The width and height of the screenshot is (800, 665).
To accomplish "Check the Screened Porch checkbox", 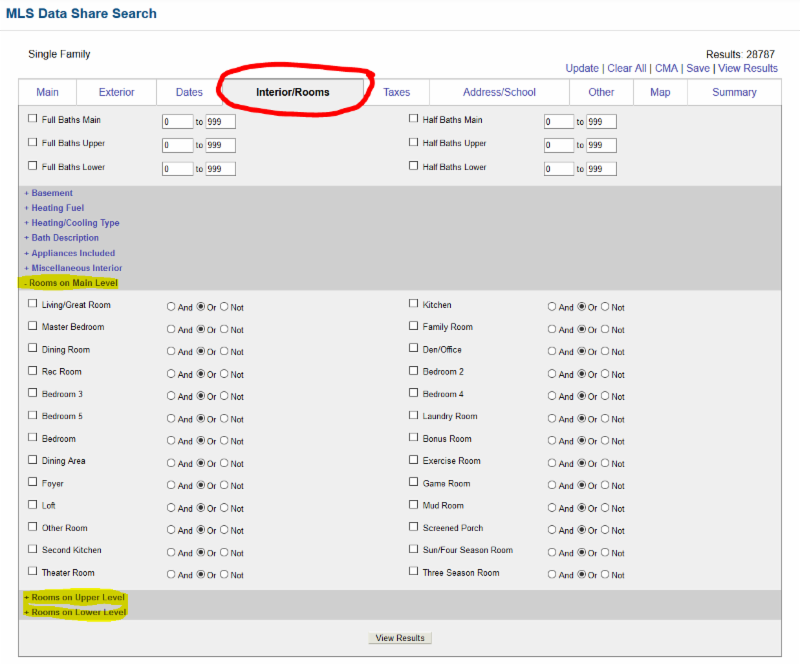I will click(414, 527).
